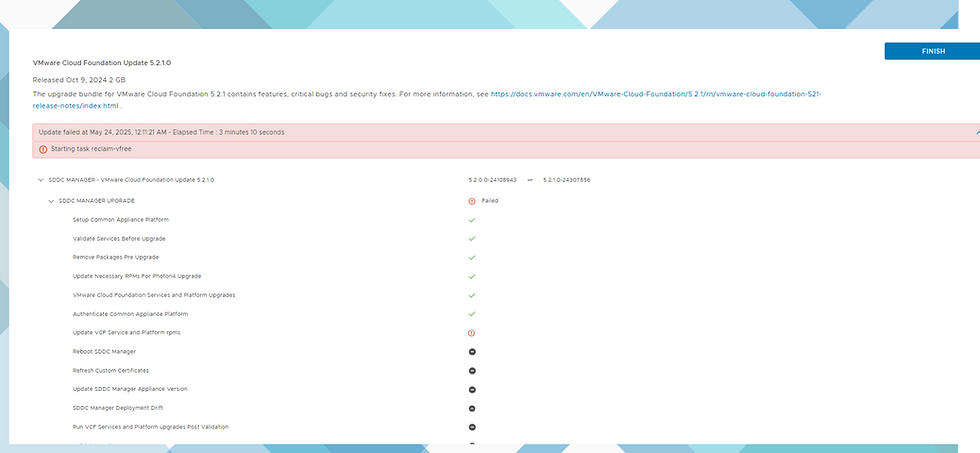Image resolution: width=980 pixels, height=453 pixels.
Task: Click the Update Necessary RPMs For Photon4 Upgrade step
Action: point(137,276)
